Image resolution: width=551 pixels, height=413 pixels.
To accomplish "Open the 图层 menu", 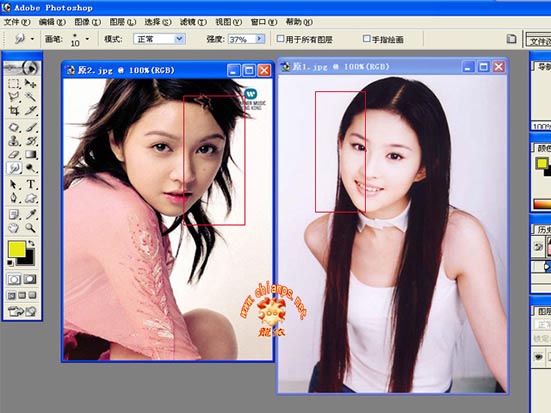I will [123, 22].
